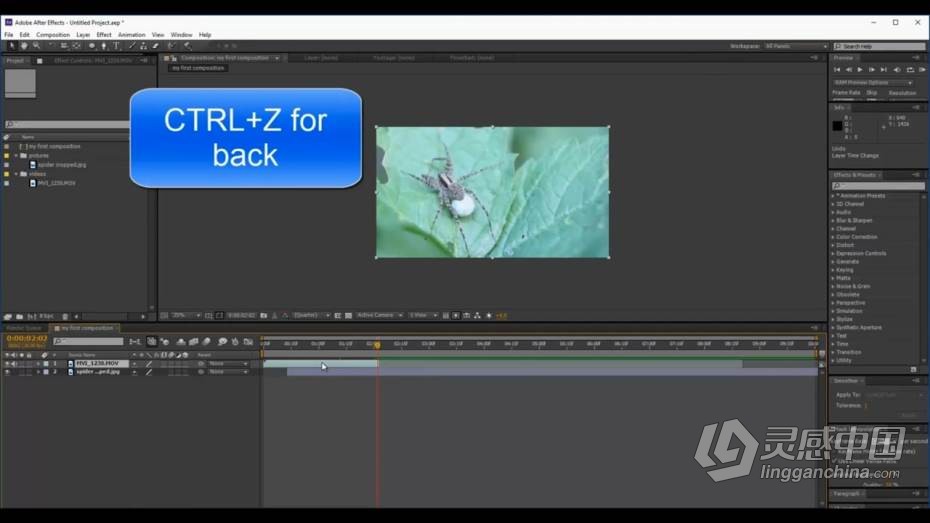This screenshot has height=523, width=930.
Task: Select the Unified Camera tool
Action: (64, 46)
